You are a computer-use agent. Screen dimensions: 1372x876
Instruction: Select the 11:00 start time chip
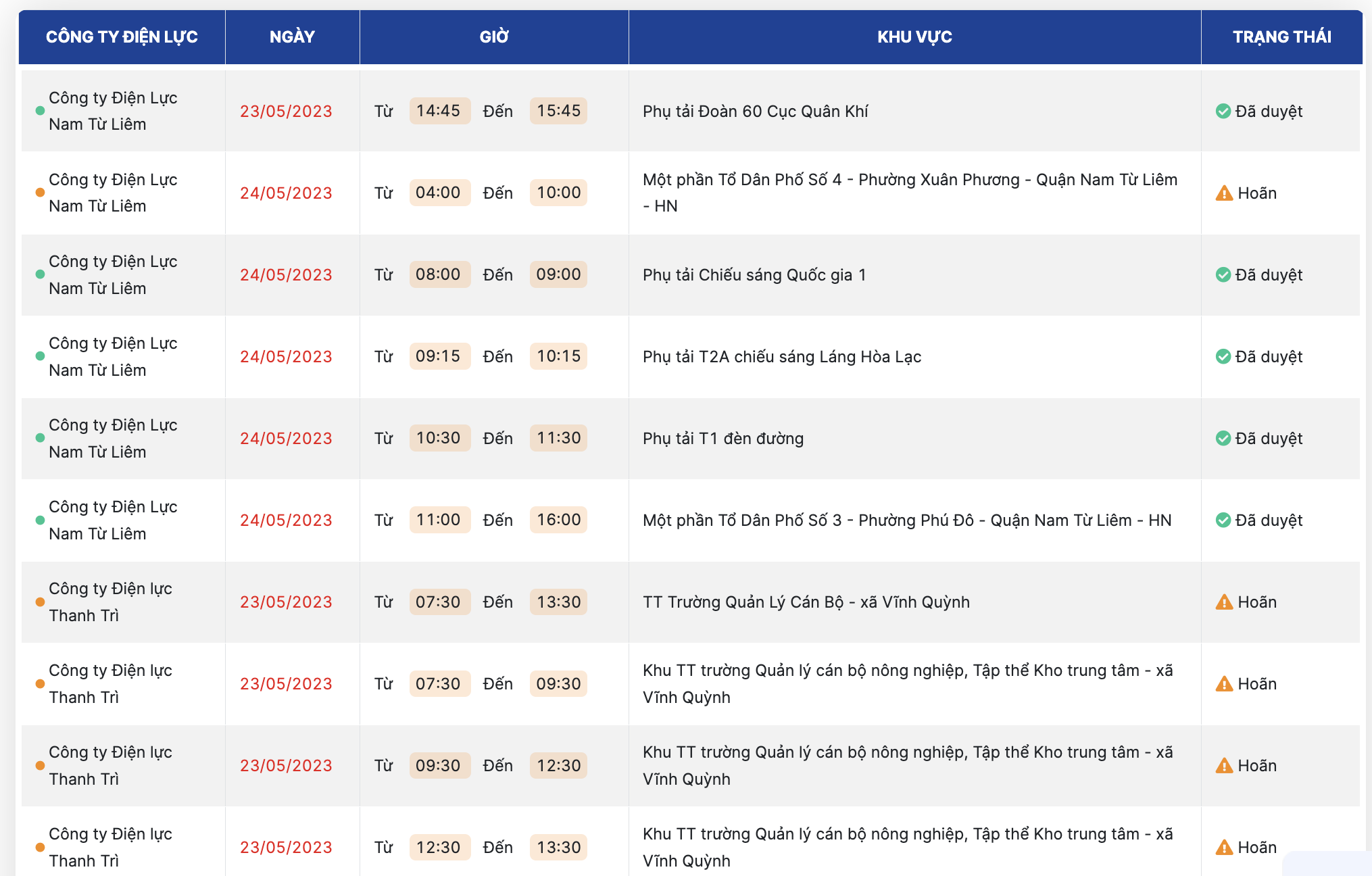coord(439,520)
